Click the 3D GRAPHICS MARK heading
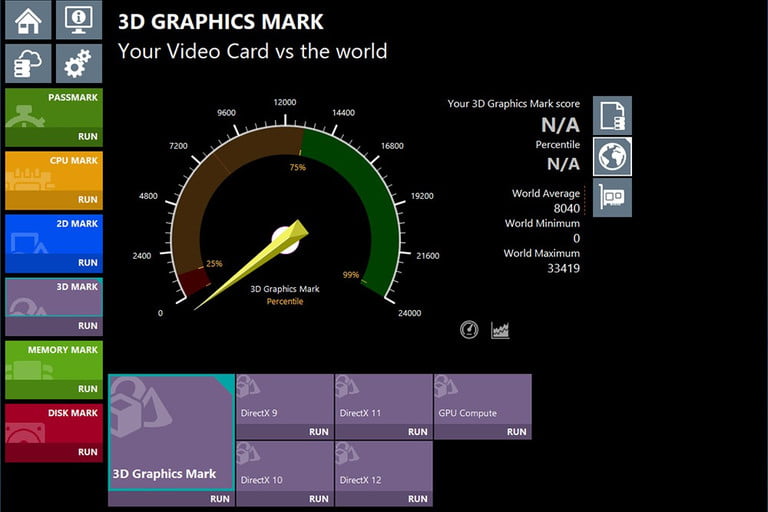The width and height of the screenshot is (768, 512). (221, 22)
